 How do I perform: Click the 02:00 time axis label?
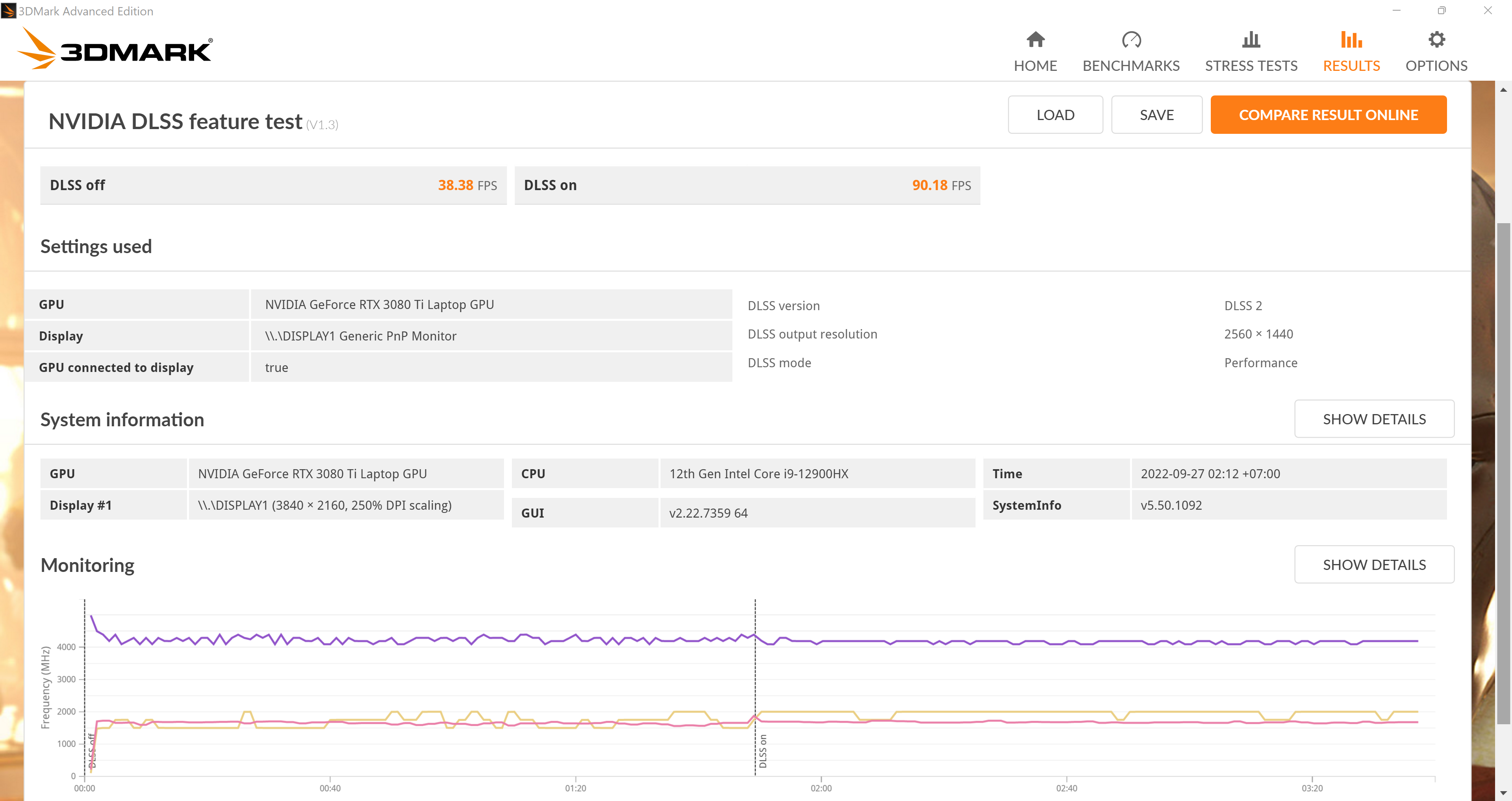click(x=821, y=788)
